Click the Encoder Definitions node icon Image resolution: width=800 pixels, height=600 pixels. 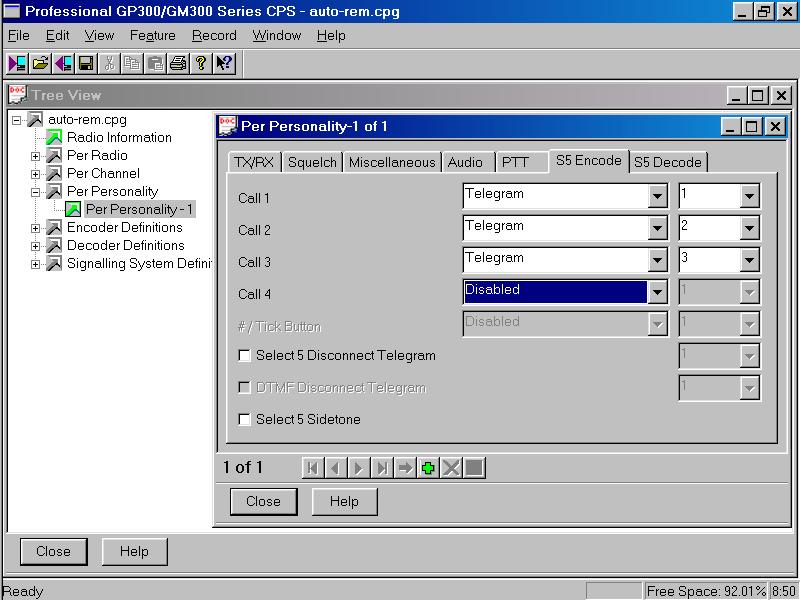coord(54,228)
